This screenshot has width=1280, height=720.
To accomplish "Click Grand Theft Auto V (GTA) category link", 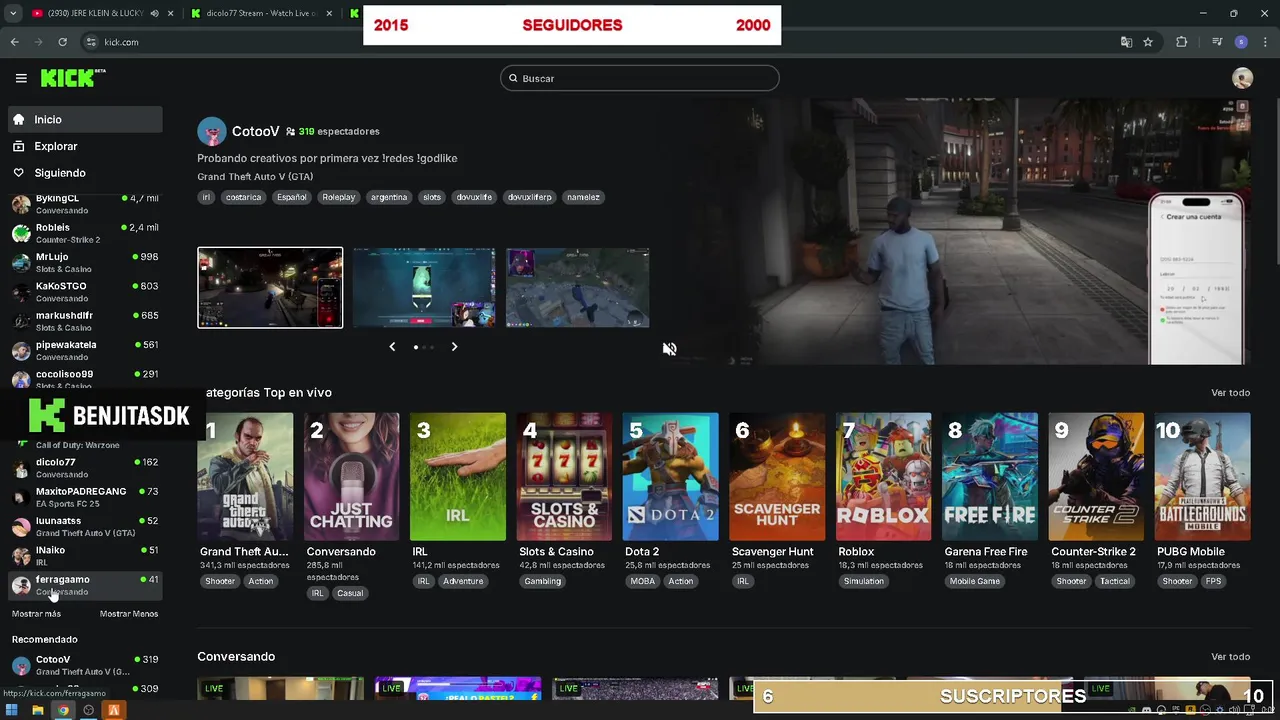I will 255,177.
